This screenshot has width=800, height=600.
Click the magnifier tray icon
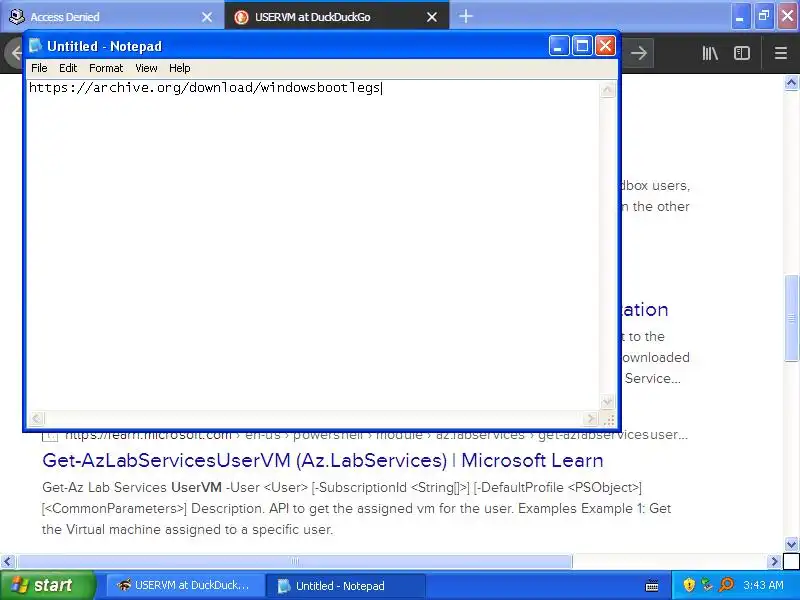pos(726,585)
